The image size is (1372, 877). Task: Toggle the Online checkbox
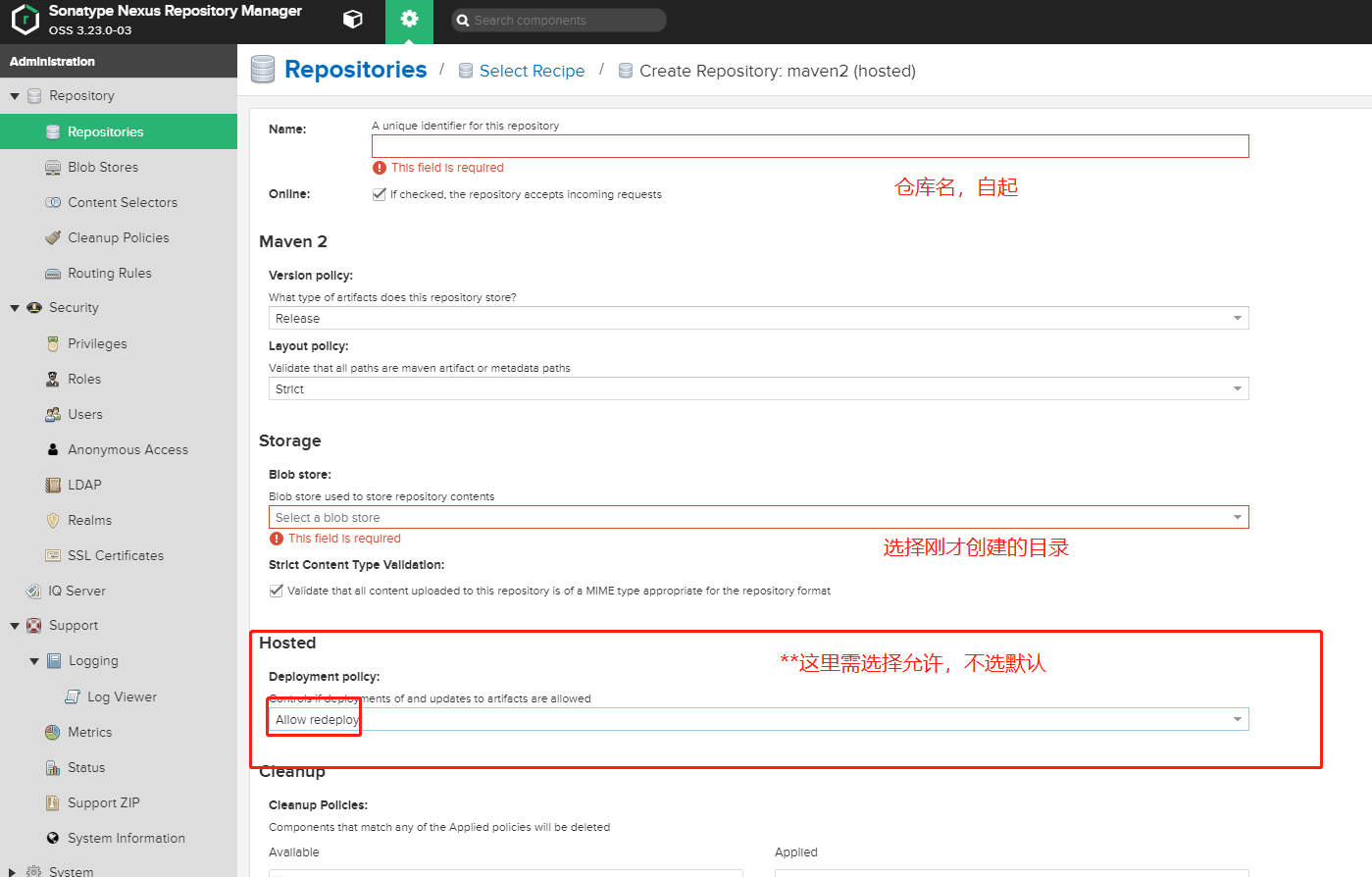(x=379, y=194)
